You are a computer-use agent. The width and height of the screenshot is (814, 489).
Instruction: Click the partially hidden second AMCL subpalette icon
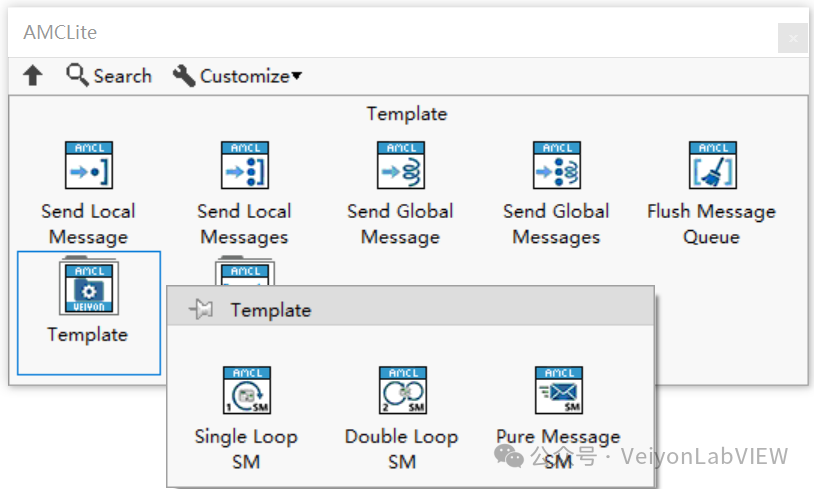[245, 271]
